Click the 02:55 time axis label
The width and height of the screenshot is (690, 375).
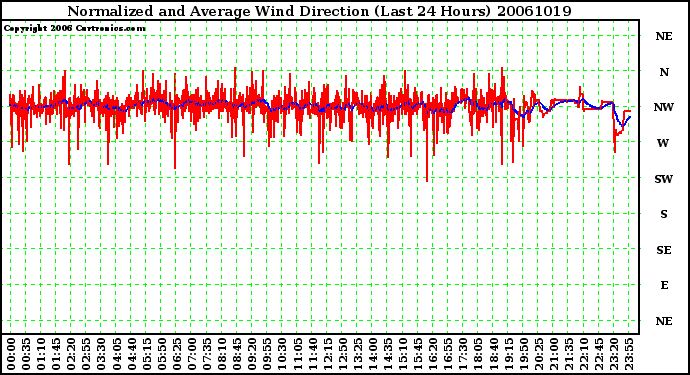pyautogui.click(x=86, y=354)
